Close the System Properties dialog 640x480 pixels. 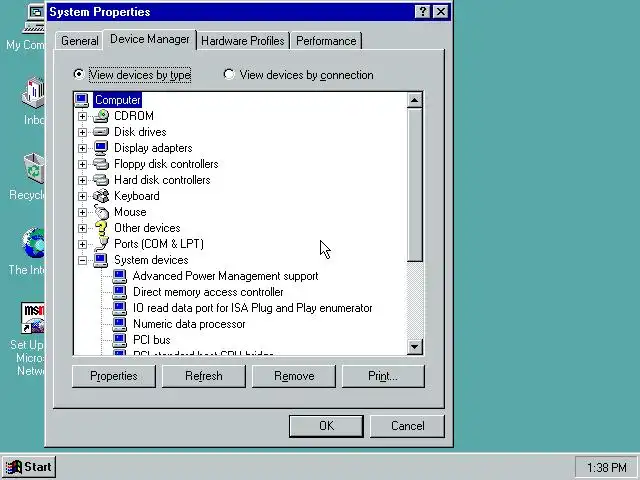click(441, 12)
